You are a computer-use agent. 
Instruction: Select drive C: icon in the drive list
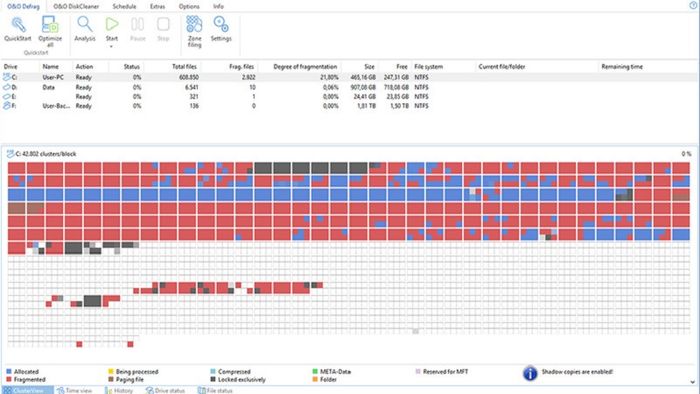pos(7,77)
